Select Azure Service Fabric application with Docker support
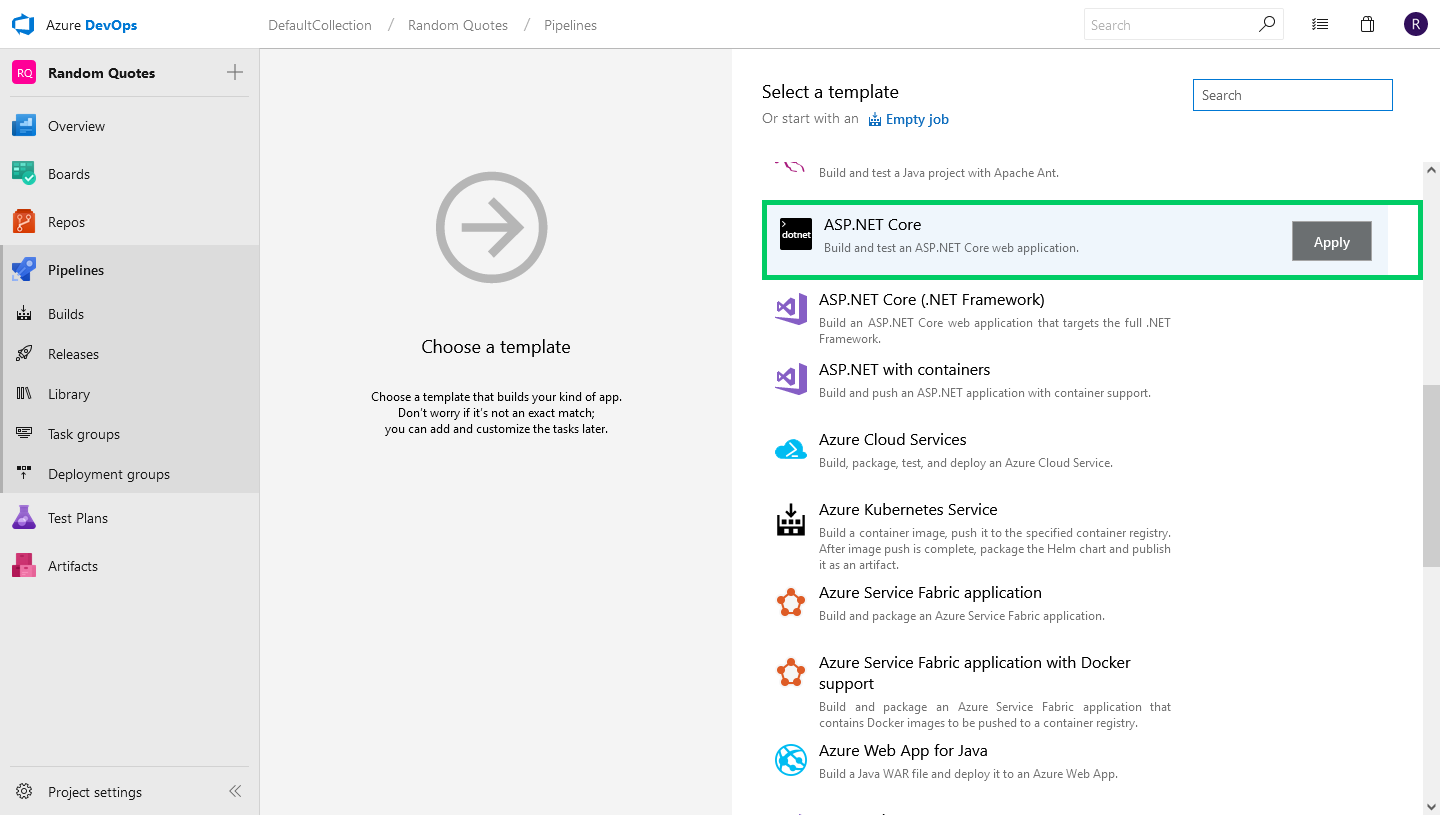 975,673
